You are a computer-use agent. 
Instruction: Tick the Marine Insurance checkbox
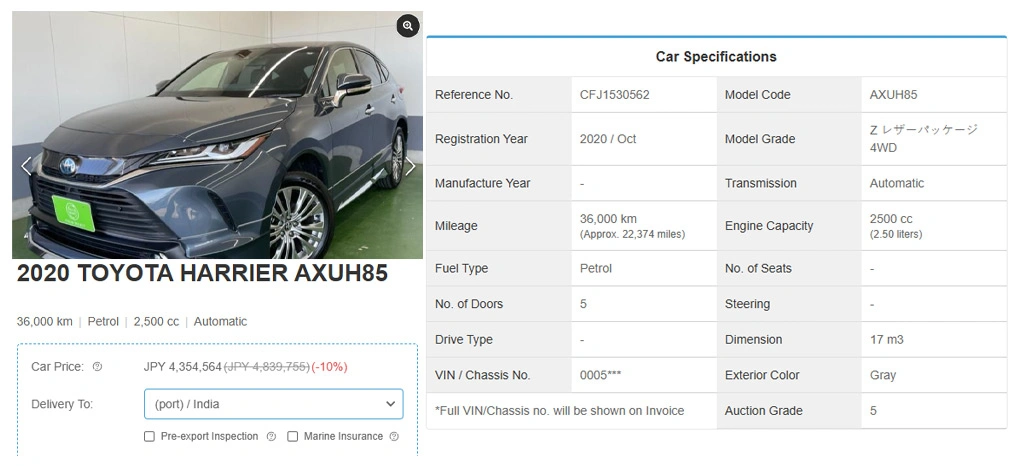tap(293, 437)
